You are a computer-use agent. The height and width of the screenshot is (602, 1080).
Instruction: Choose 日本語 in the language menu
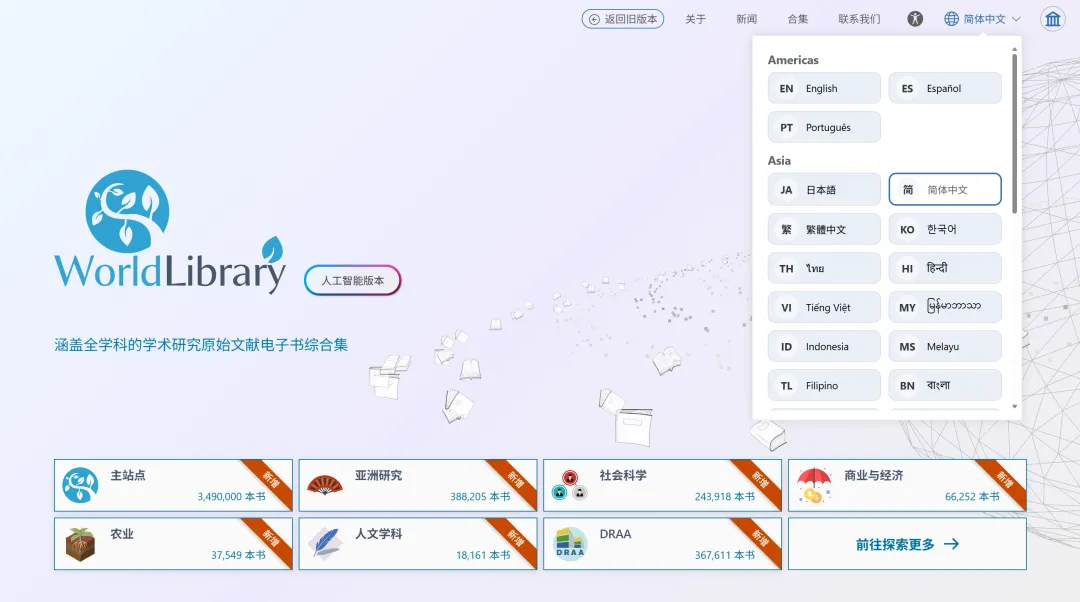pos(824,189)
